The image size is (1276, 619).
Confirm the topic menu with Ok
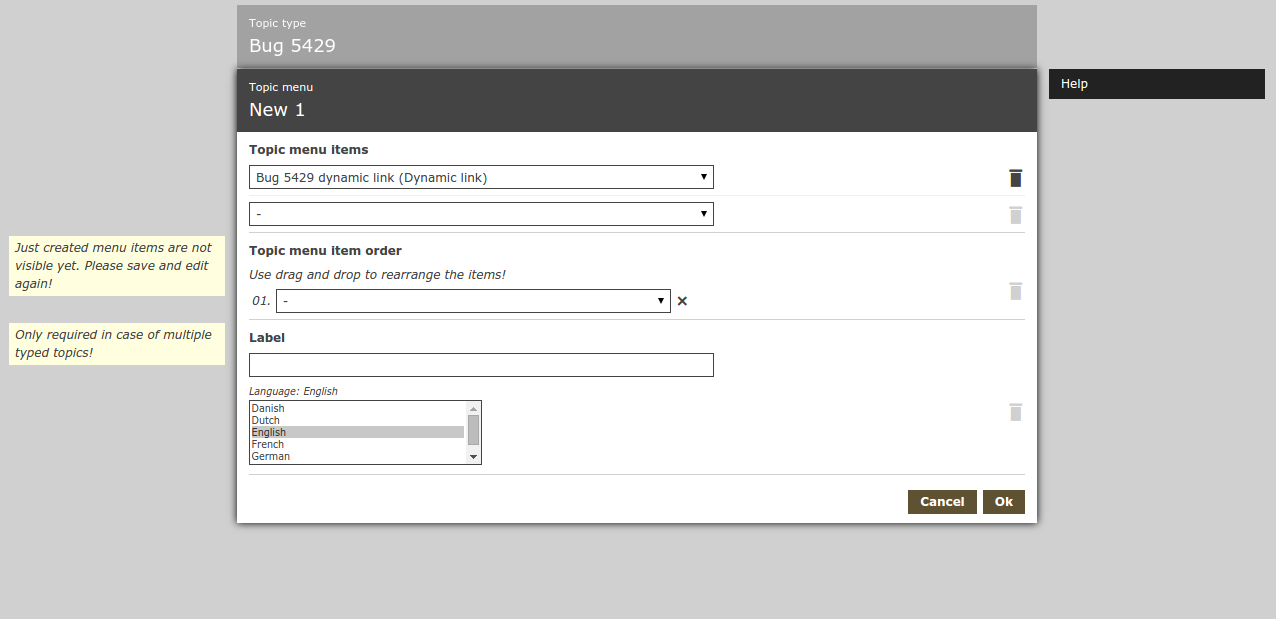[x=1003, y=502]
